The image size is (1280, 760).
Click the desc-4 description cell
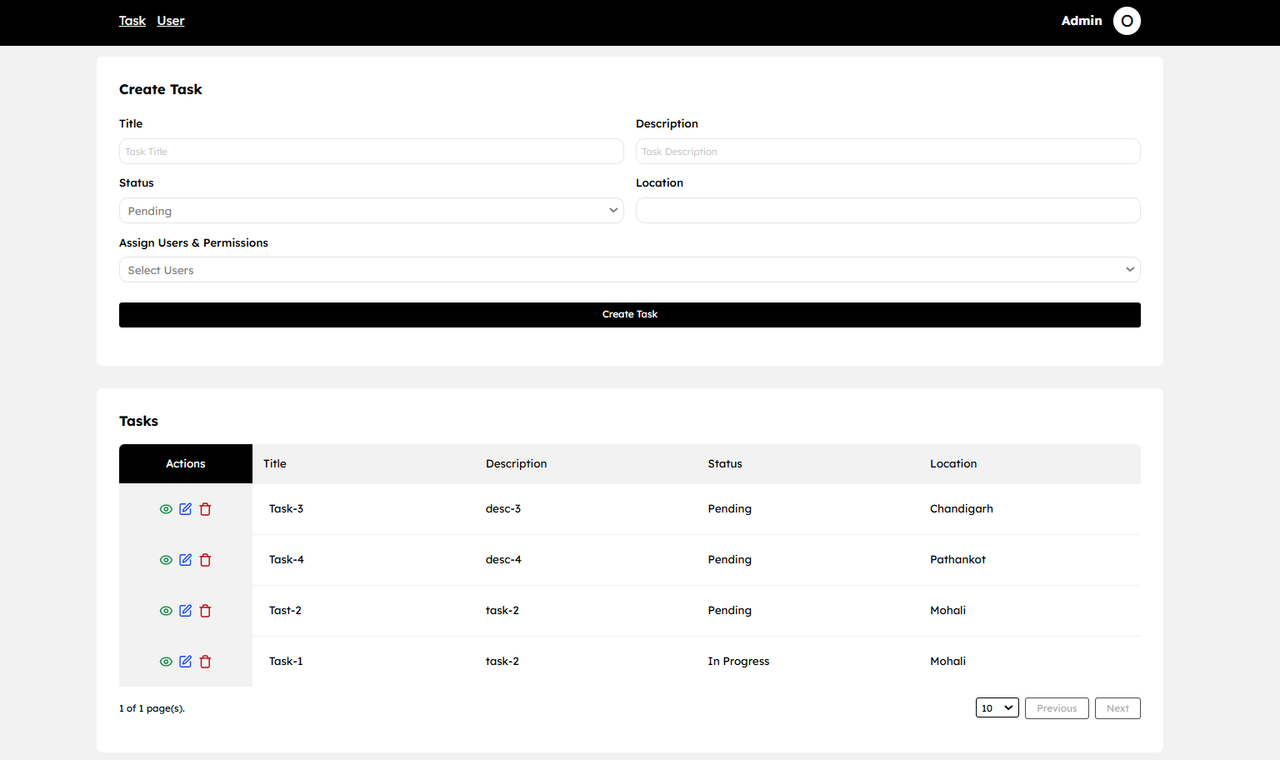click(504, 560)
